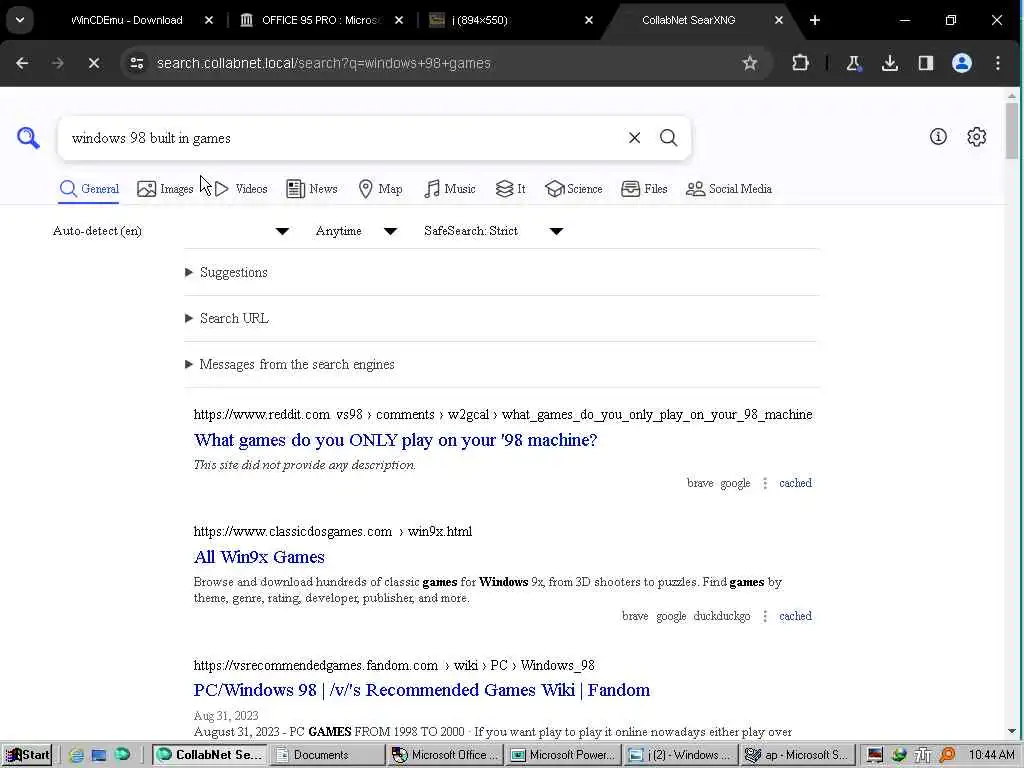1024x768 pixels.
Task: Expand the Search URL section
Action: [227, 319]
